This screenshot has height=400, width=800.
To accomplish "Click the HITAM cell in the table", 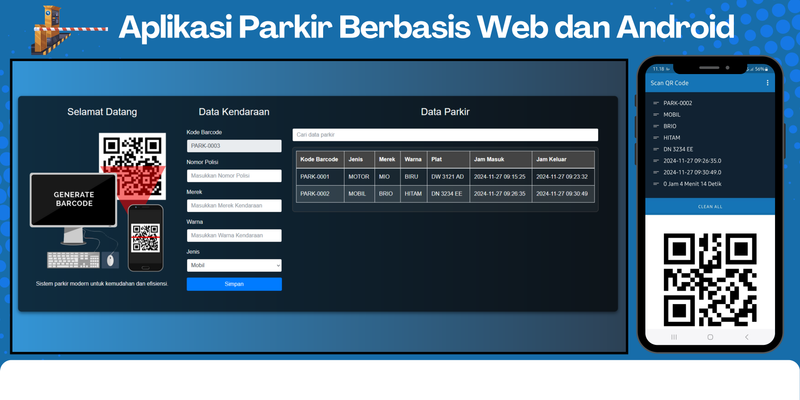I will (x=413, y=194).
